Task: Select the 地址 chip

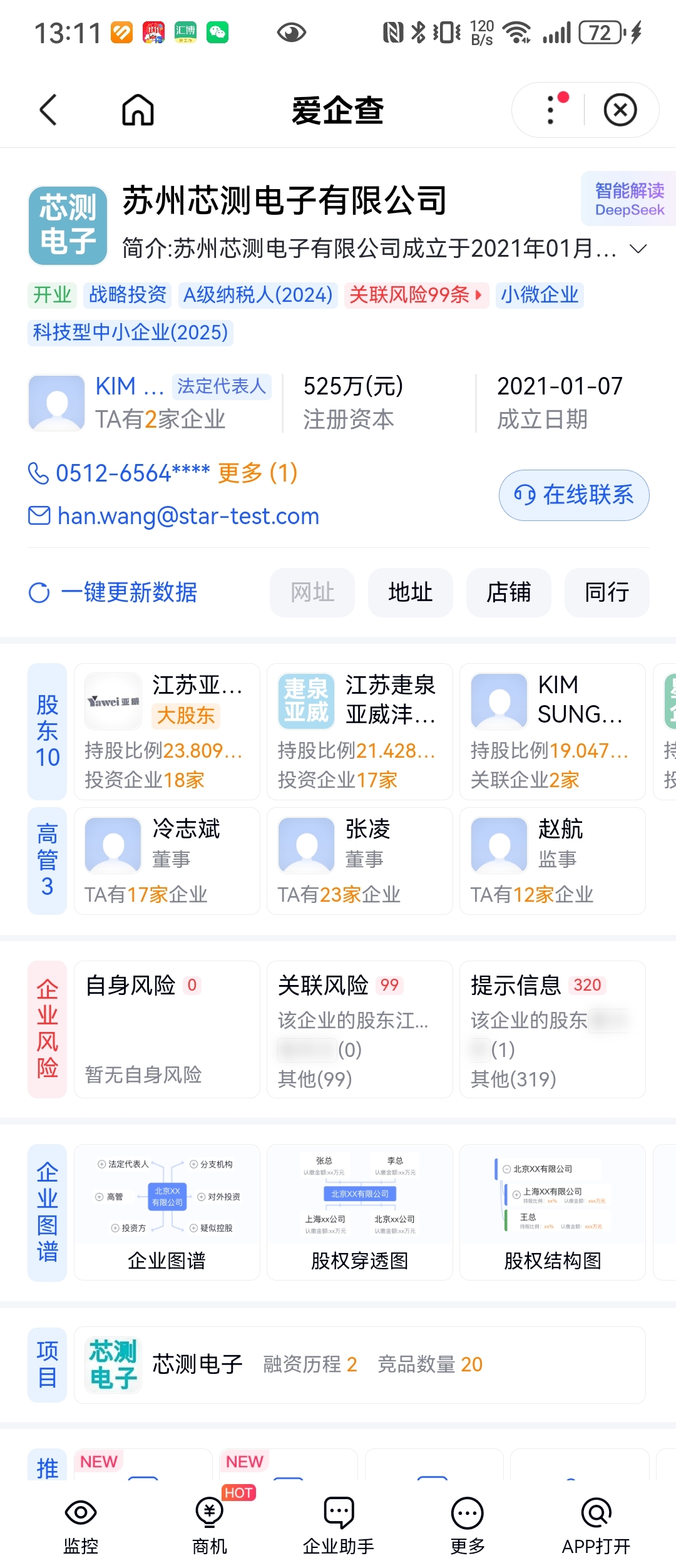Action: (x=411, y=592)
